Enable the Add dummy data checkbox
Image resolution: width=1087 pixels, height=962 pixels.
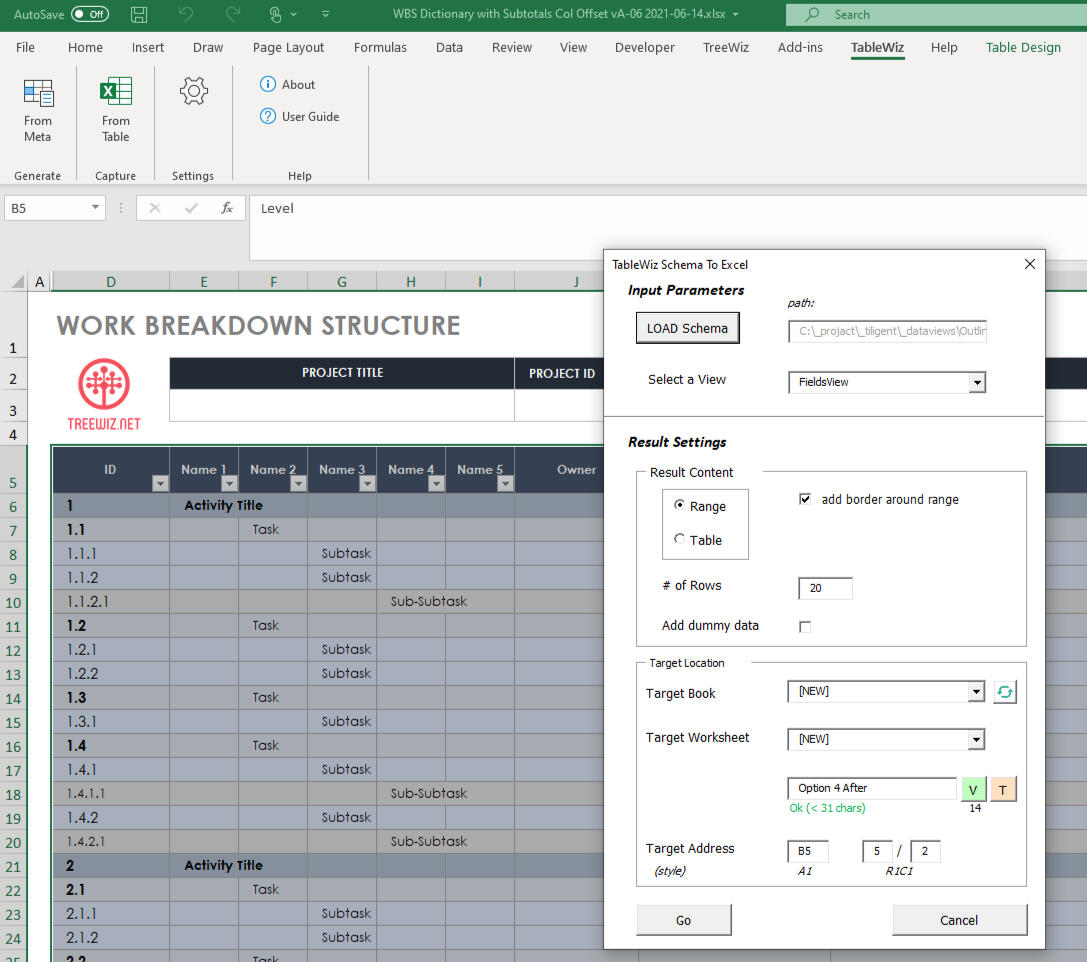pyautogui.click(x=805, y=627)
